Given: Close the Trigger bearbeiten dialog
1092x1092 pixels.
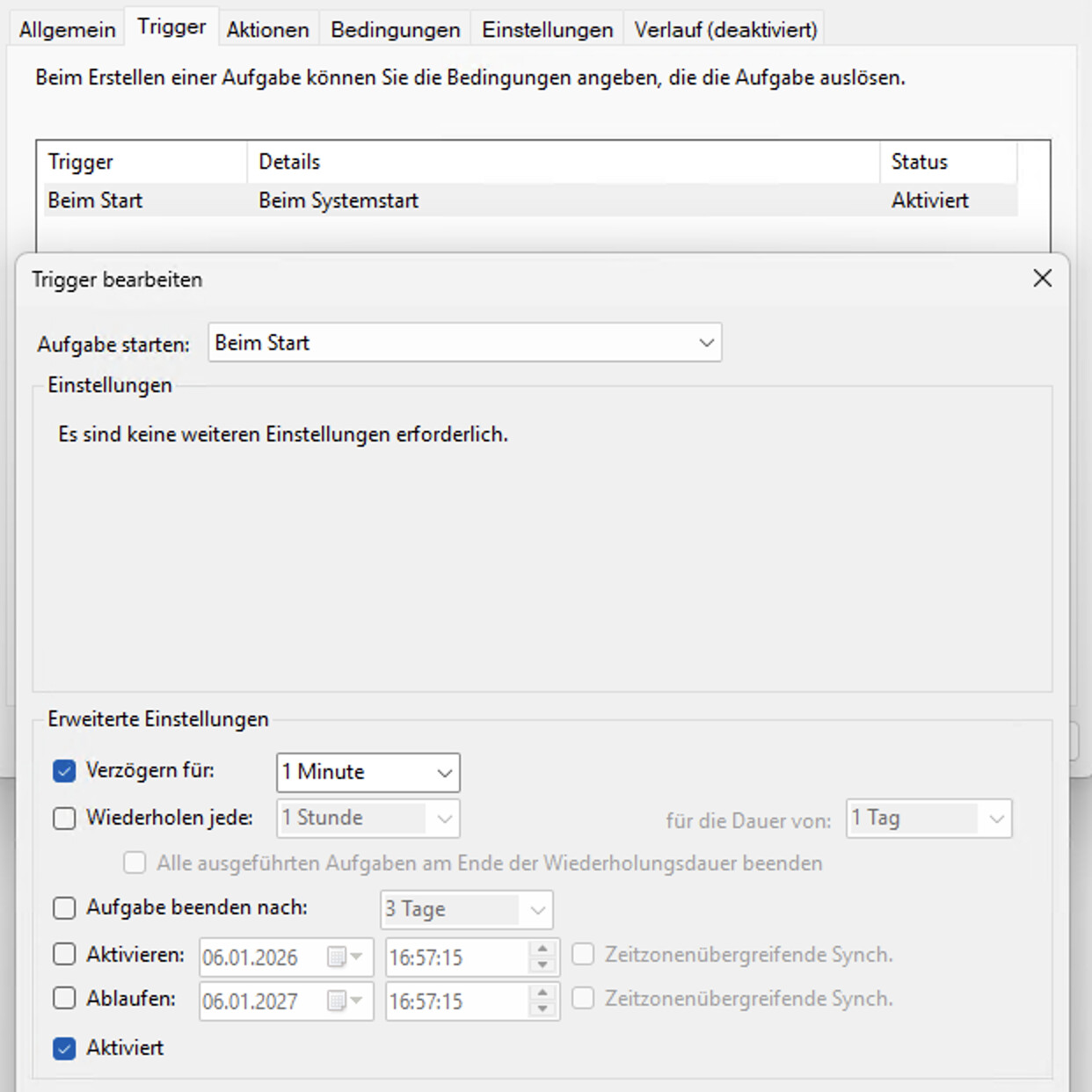Looking at the screenshot, I should (x=1042, y=279).
